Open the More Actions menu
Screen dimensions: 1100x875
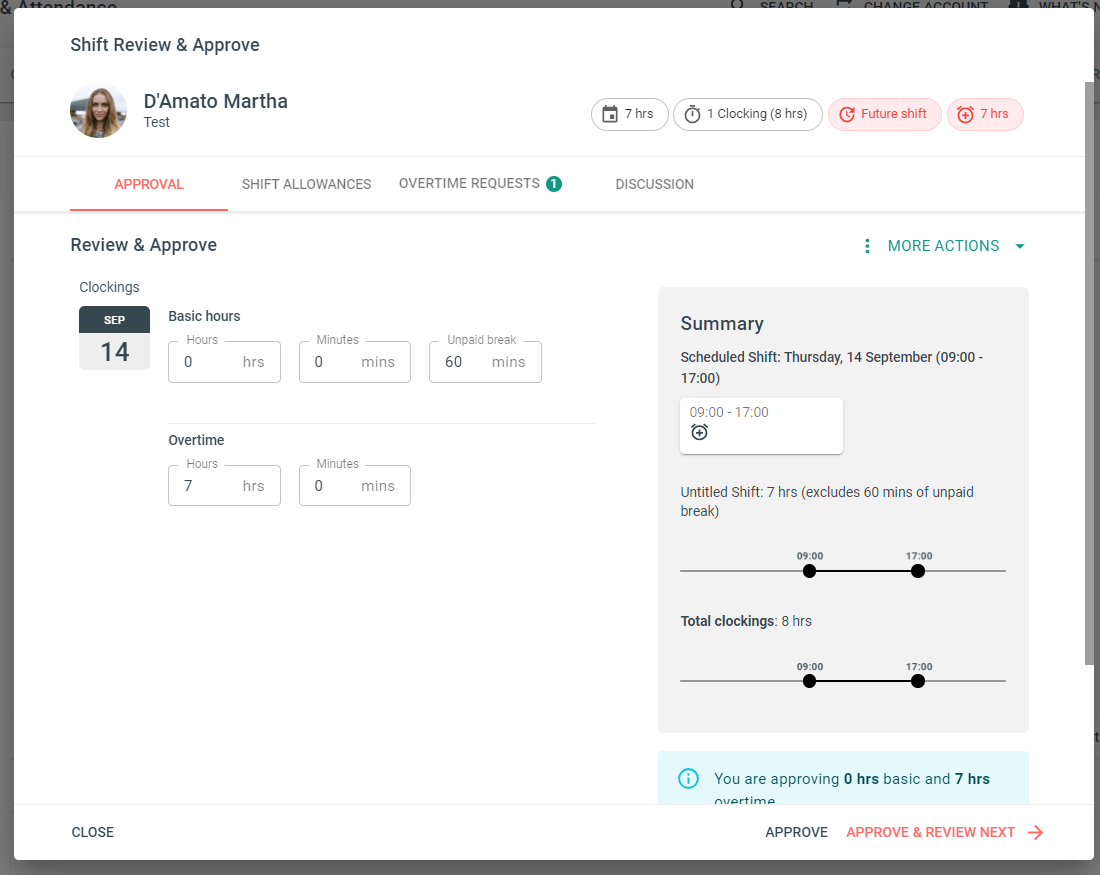[944, 246]
